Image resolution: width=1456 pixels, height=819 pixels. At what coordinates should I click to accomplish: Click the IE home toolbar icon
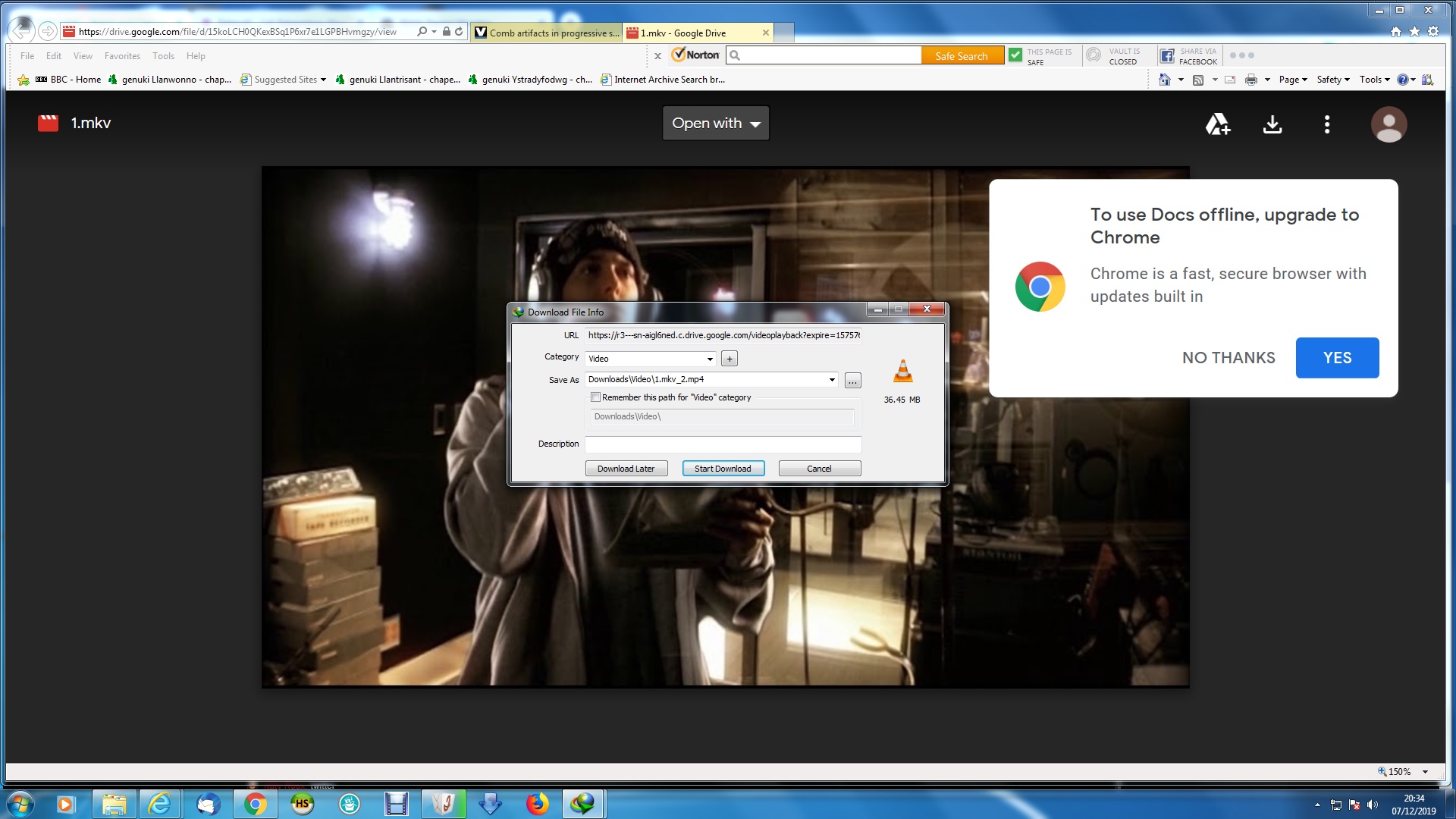[1165, 80]
